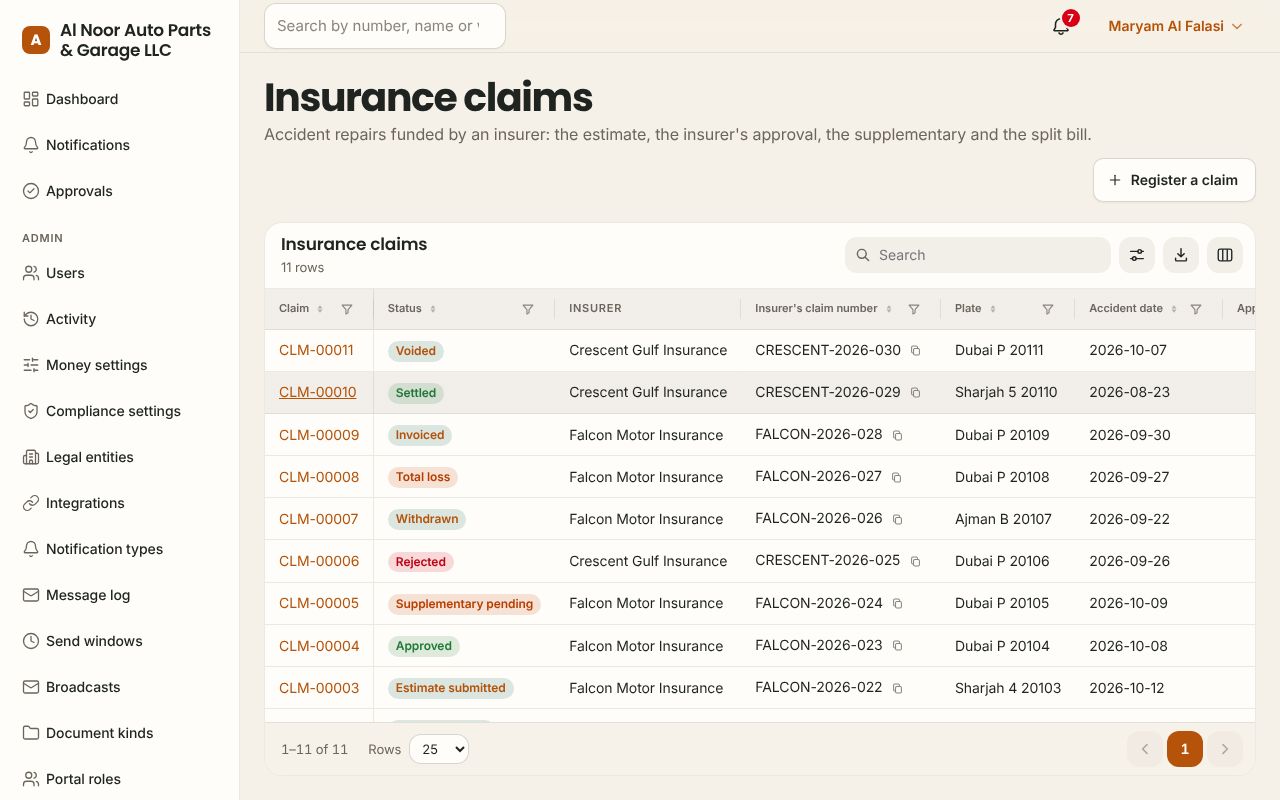Copy claim number FALCON-2026-024
This screenshot has width=1280, height=800.
[897, 604]
